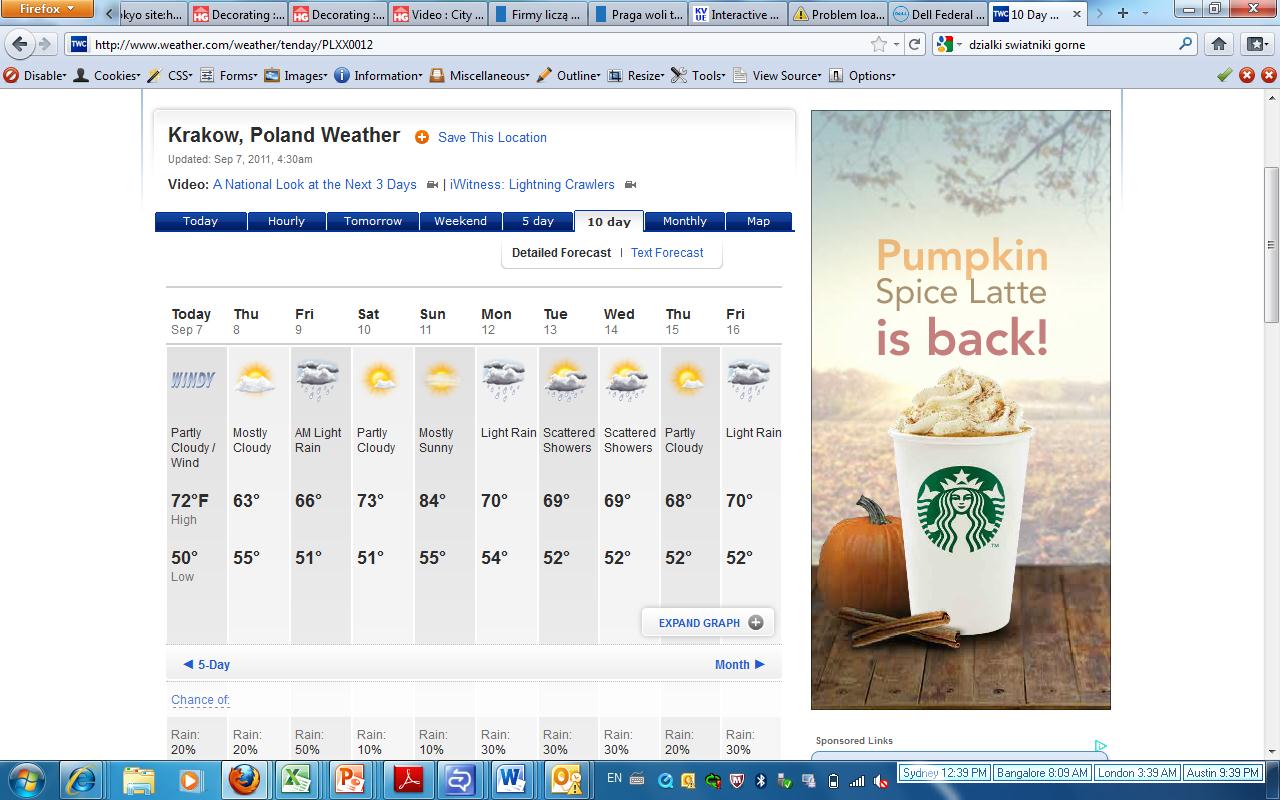Switch to the Monthly forecast tab
This screenshot has height=800, width=1280.
[x=684, y=221]
